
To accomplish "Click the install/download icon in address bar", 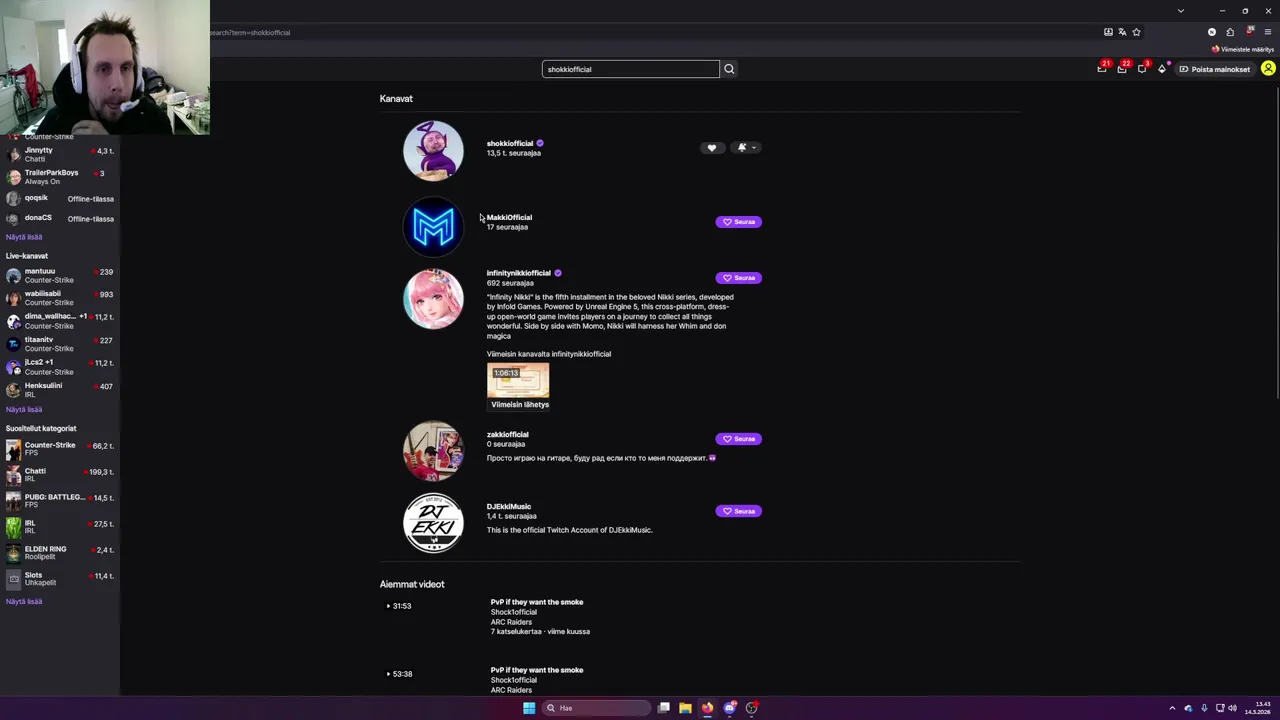I will pos(1108,32).
